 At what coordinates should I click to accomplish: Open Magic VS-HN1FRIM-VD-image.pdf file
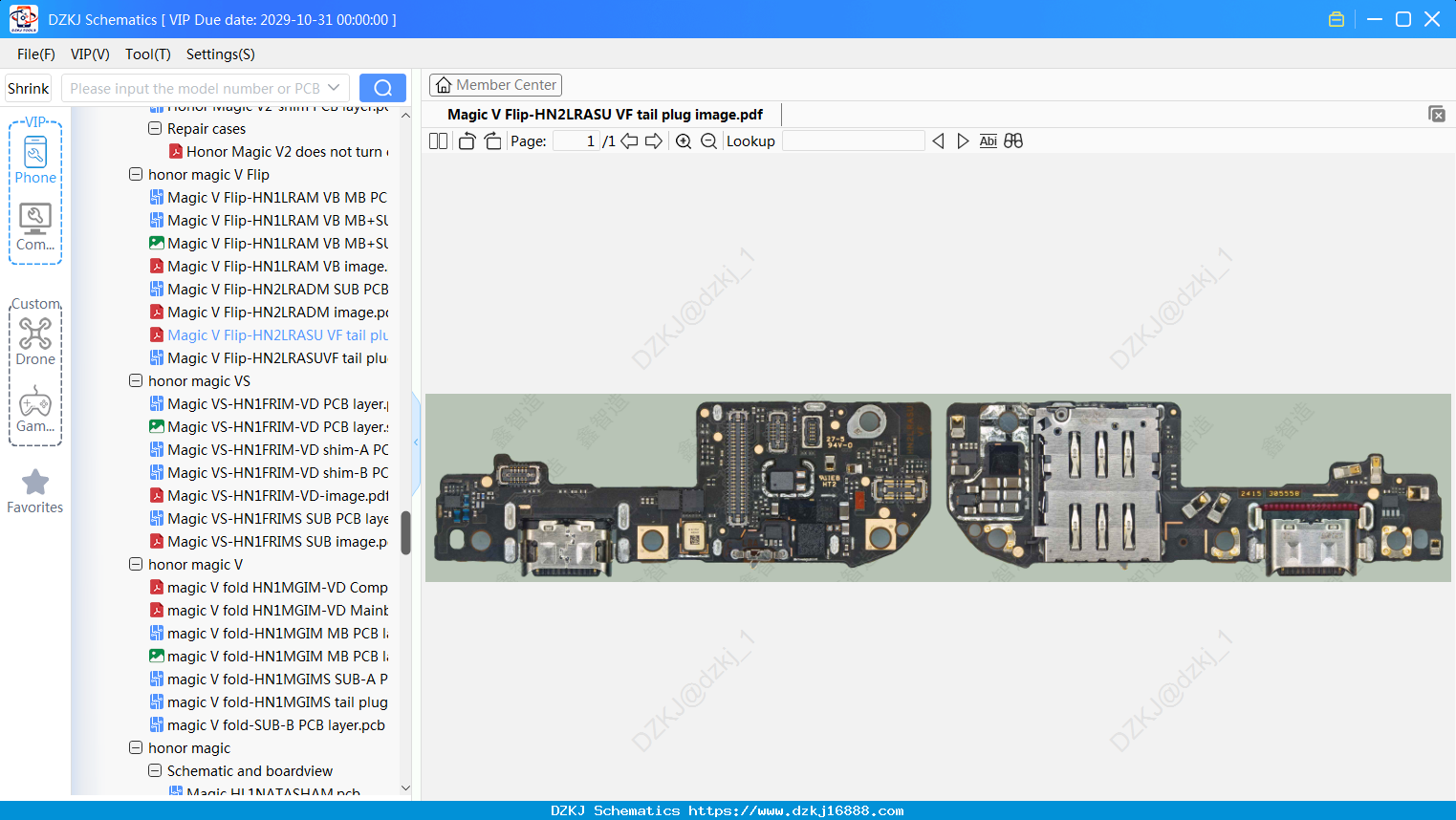269,495
